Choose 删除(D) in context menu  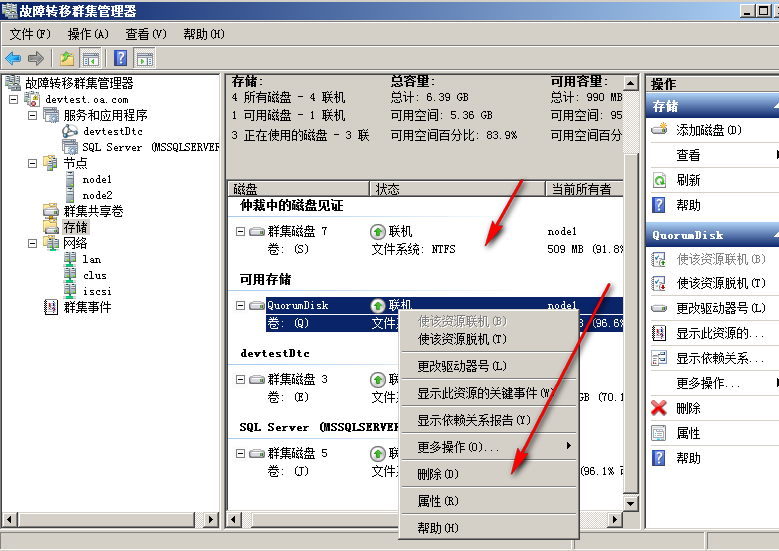point(489,474)
